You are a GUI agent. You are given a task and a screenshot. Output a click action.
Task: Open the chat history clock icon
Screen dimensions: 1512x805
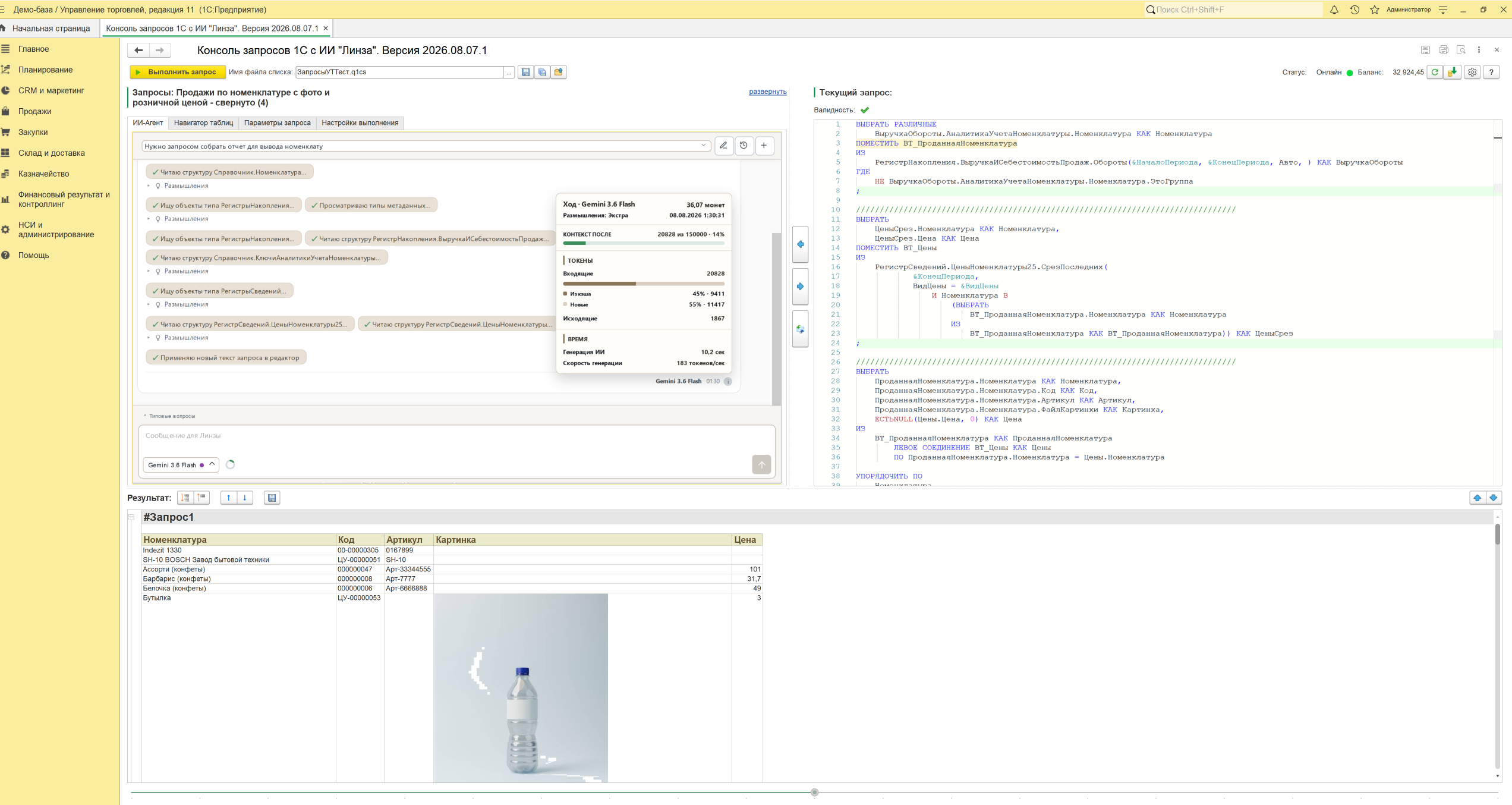point(744,146)
